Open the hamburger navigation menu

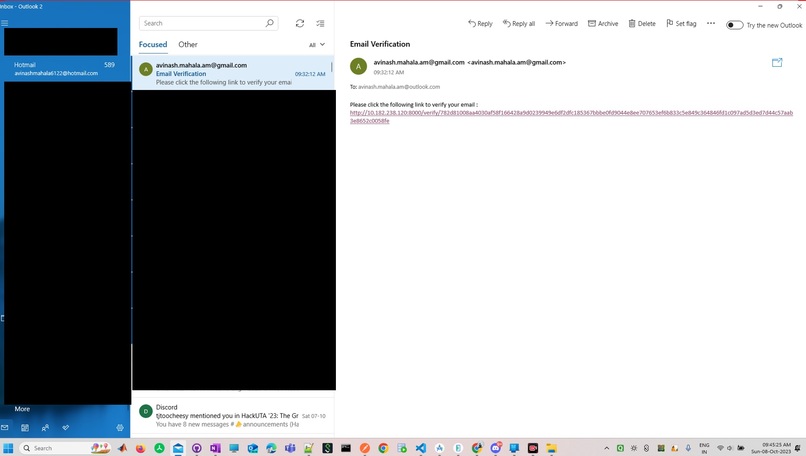click(x=5, y=23)
